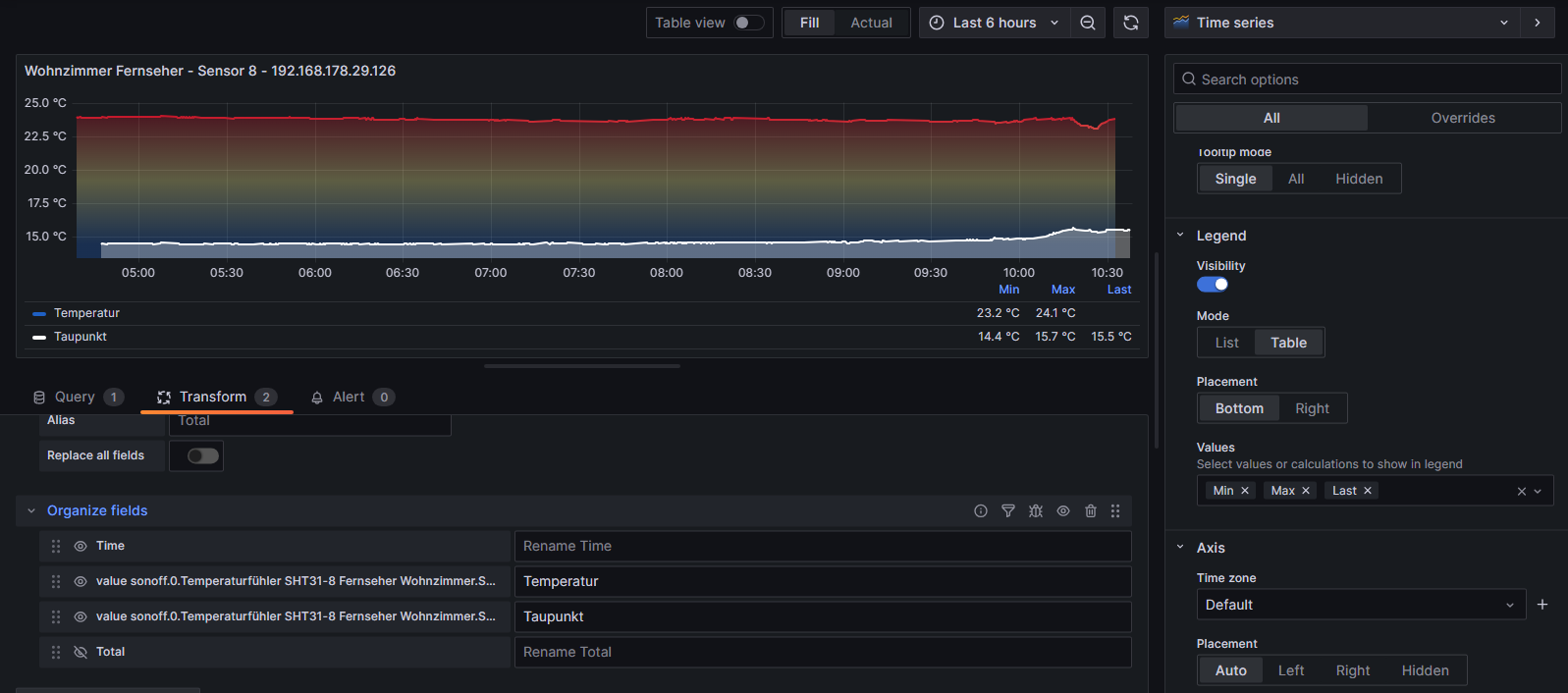
Task: Toggle the Table view switch
Action: [x=749, y=23]
